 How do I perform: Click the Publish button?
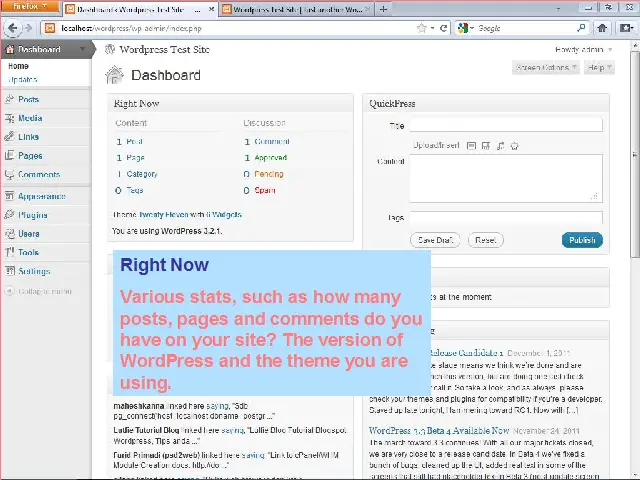582,240
